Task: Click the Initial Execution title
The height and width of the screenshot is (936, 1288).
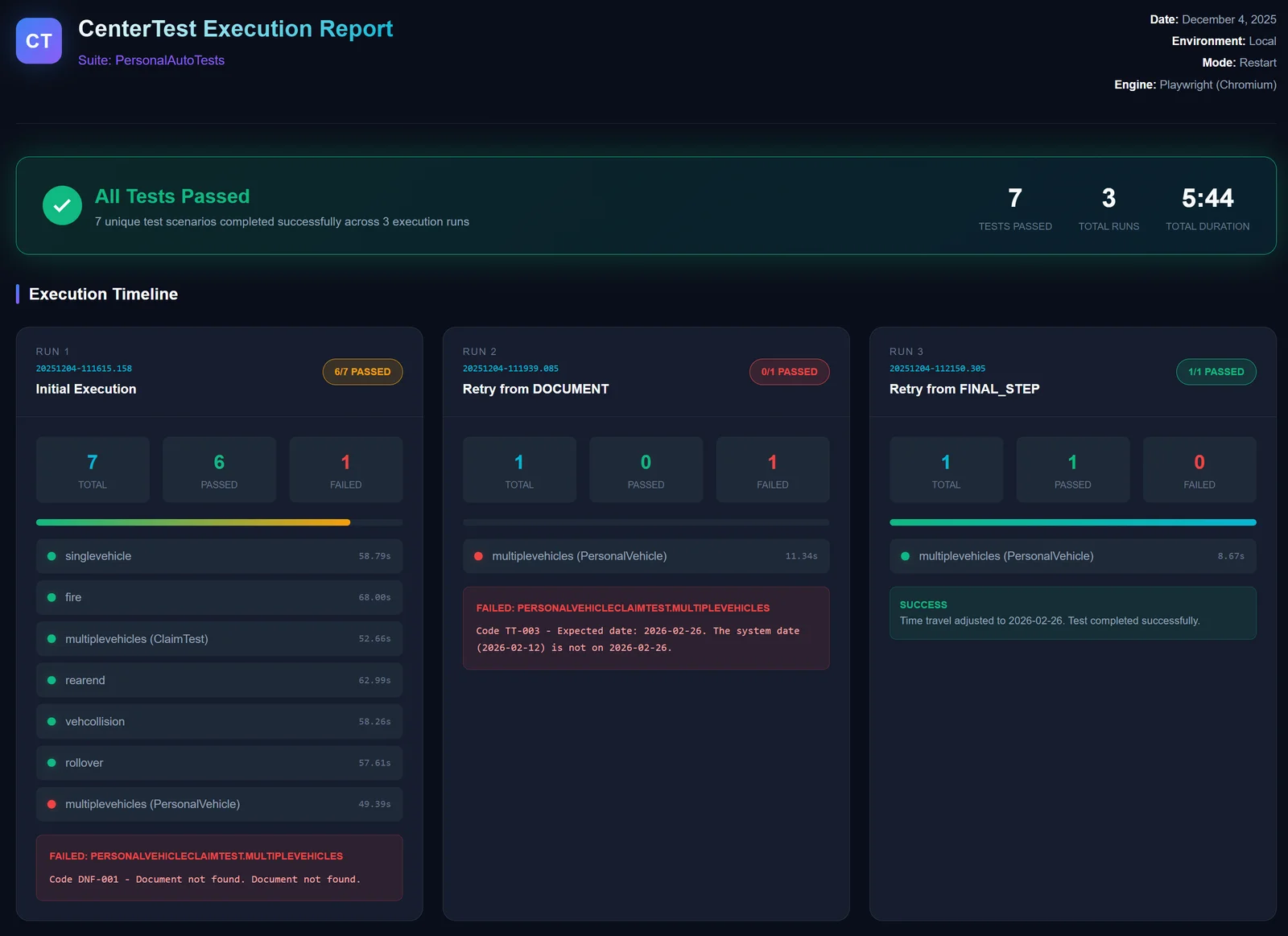Action: pos(86,389)
